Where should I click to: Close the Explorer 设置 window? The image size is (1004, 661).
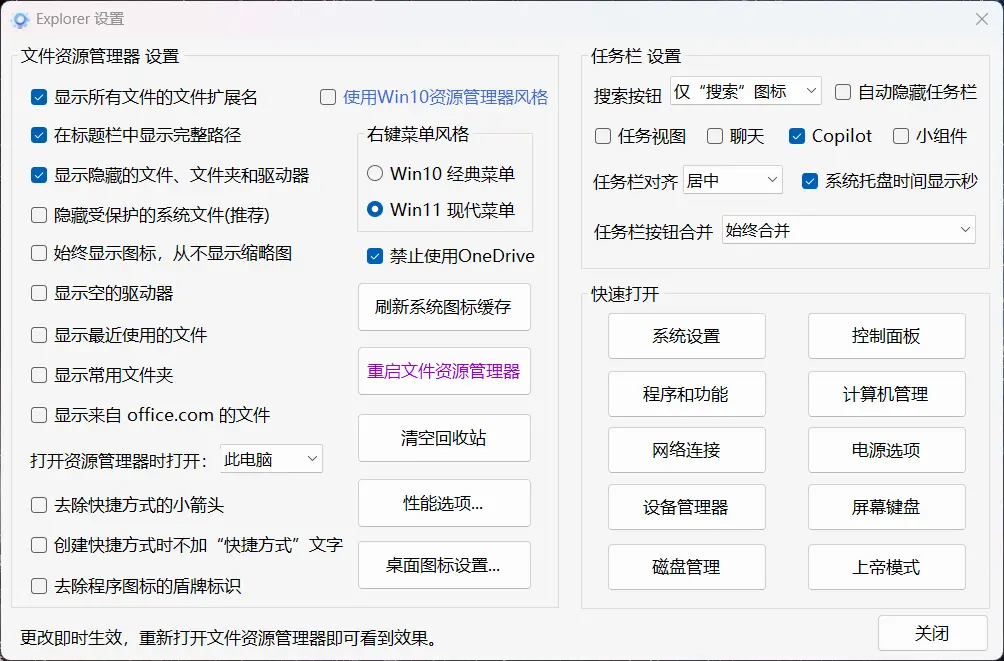pos(982,19)
